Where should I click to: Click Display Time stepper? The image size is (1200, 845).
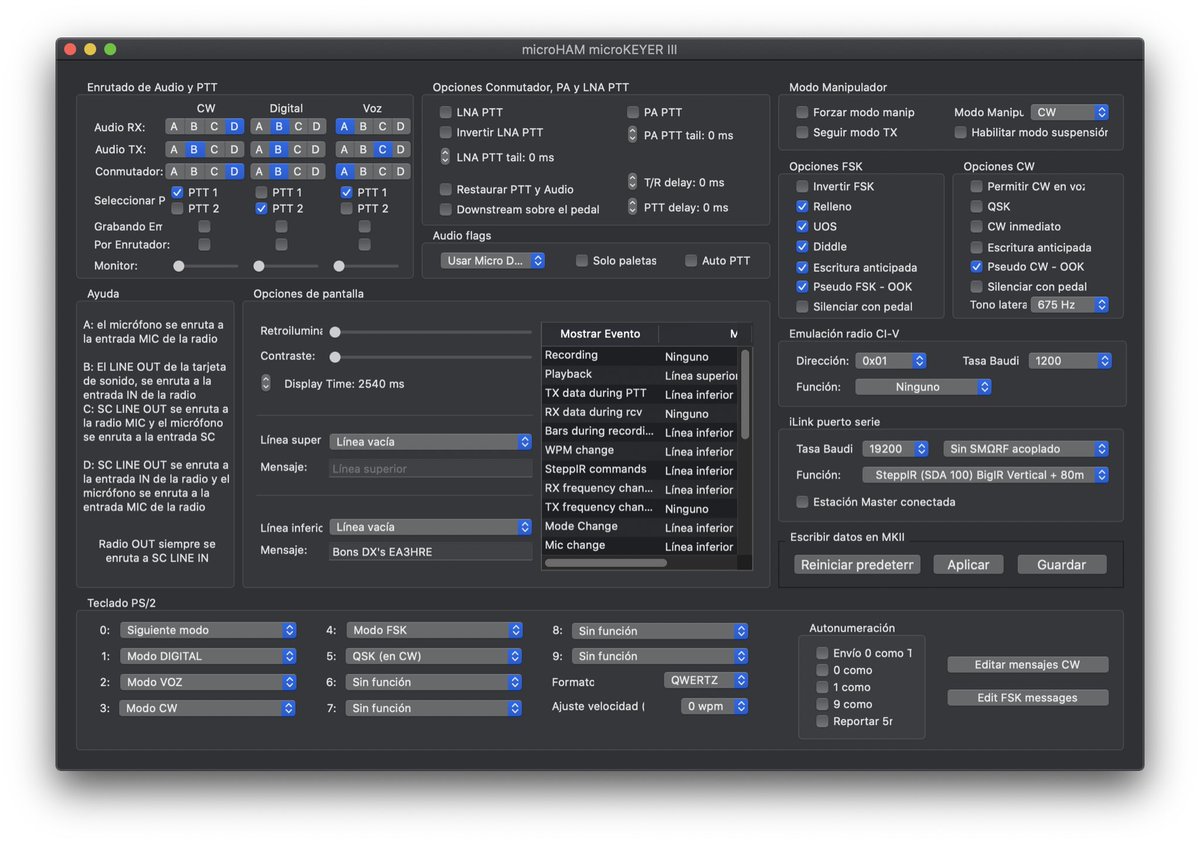(x=266, y=383)
